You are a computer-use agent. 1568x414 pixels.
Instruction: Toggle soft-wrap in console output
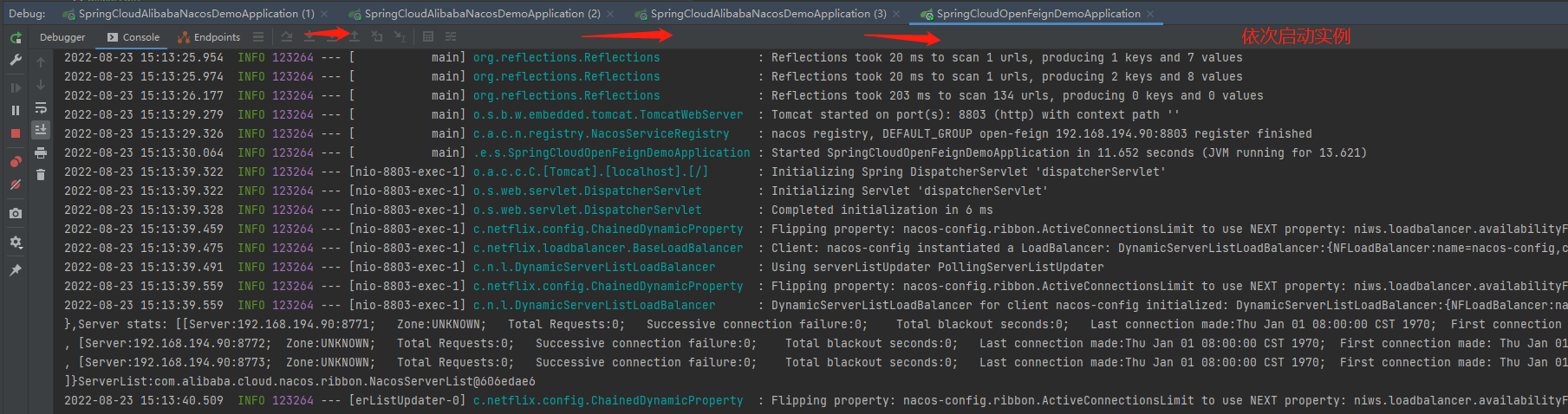(41, 107)
